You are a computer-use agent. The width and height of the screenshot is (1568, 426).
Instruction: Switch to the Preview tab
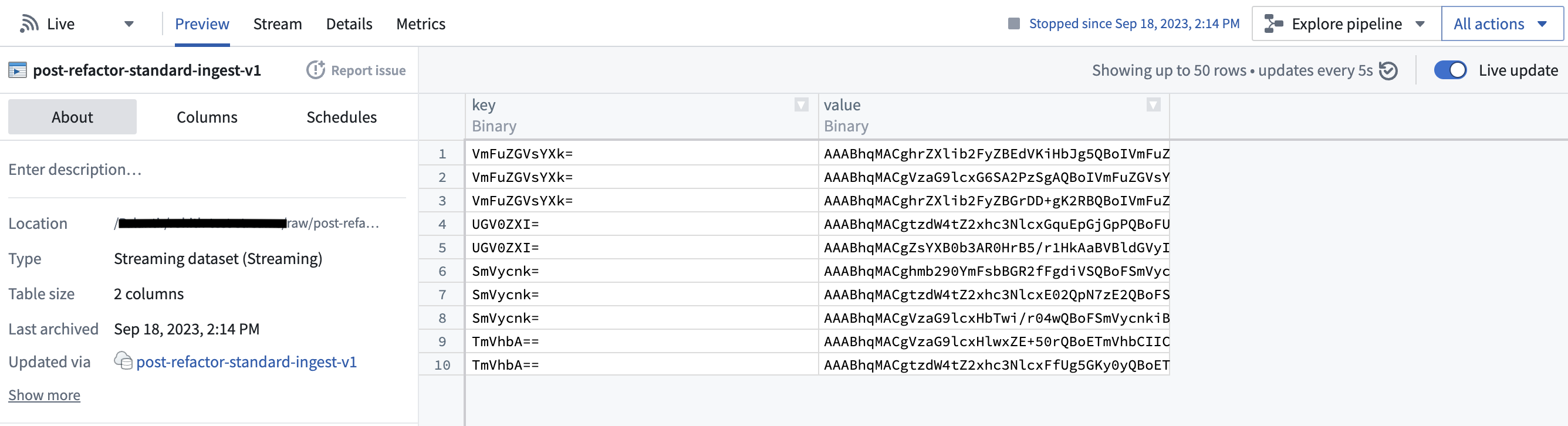[202, 23]
